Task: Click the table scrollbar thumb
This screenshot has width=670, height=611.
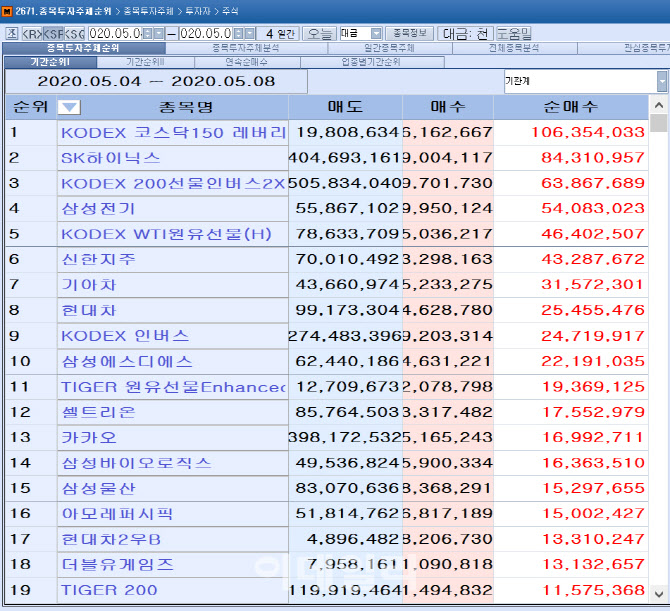Action: (x=659, y=123)
